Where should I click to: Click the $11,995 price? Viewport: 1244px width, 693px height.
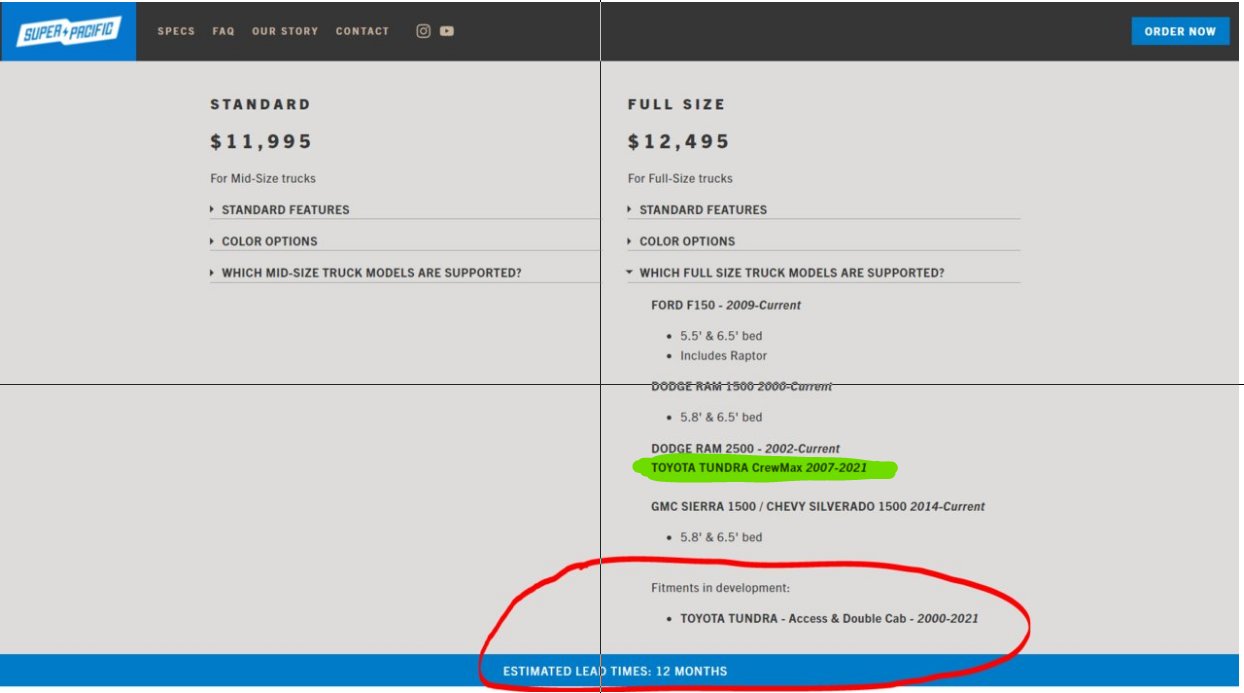[x=261, y=142]
